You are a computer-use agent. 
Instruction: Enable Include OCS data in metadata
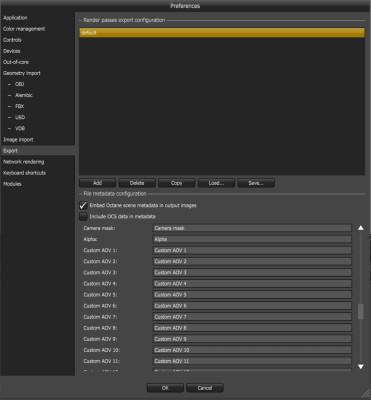(83, 217)
